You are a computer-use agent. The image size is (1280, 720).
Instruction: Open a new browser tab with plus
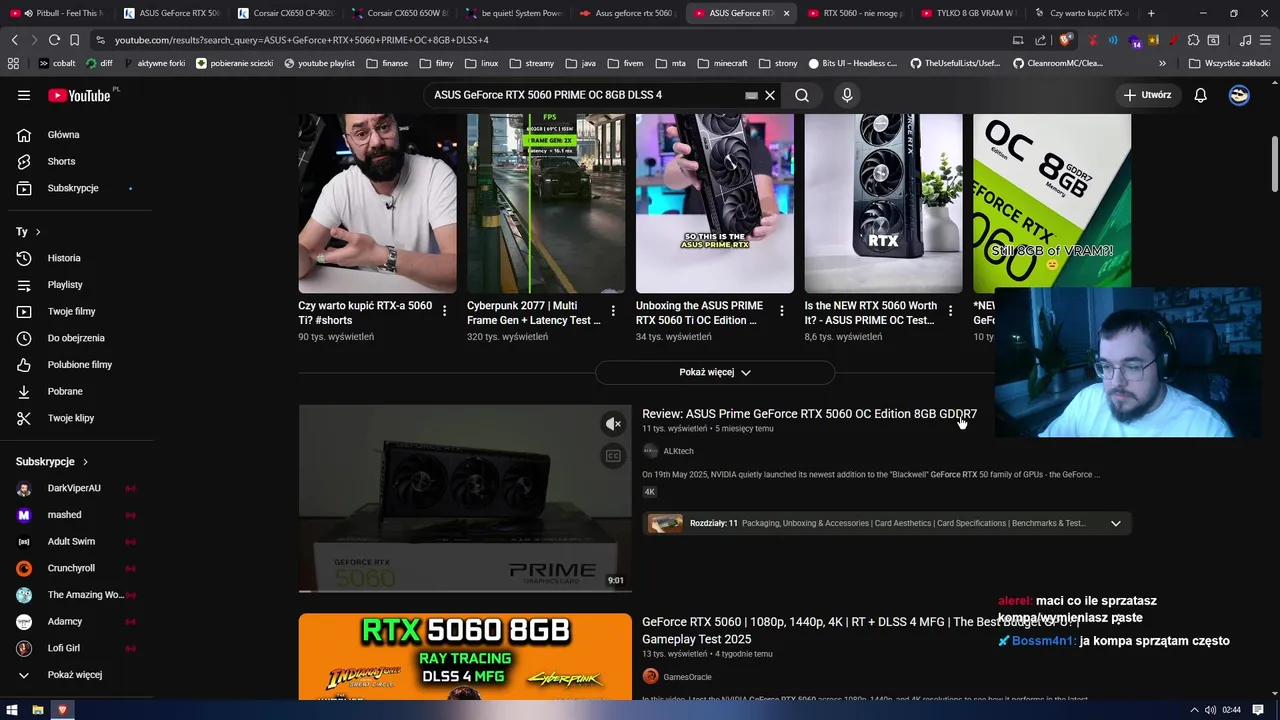tap(1151, 13)
